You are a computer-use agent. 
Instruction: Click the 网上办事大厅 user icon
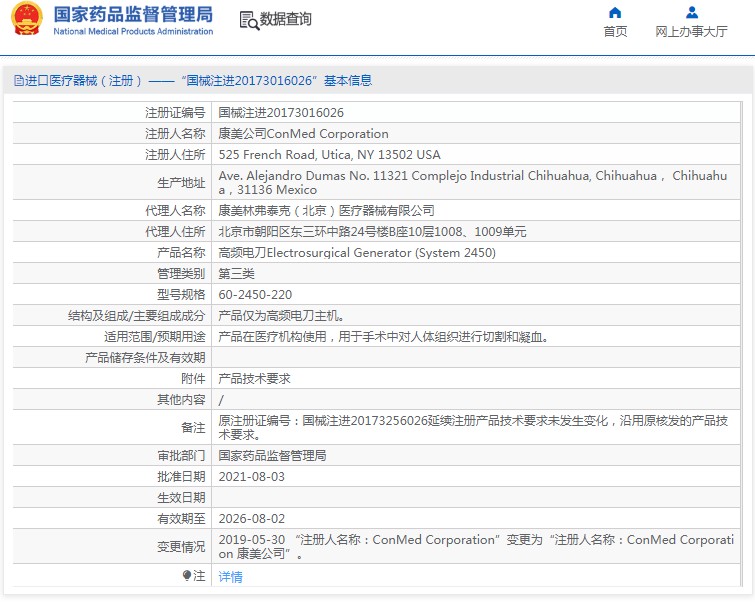pos(691,13)
